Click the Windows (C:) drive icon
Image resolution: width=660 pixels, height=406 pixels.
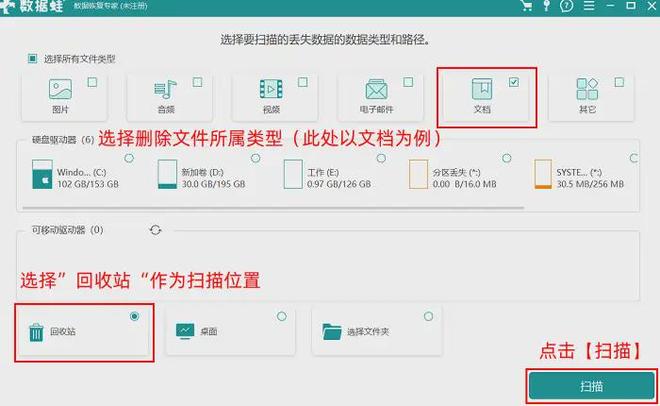(x=42, y=174)
